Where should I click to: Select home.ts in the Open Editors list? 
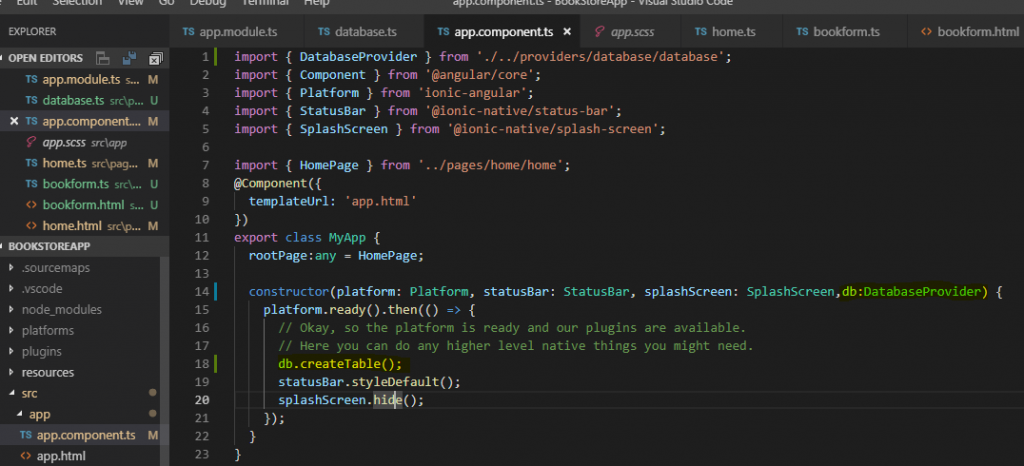click(x=64, y=164)
